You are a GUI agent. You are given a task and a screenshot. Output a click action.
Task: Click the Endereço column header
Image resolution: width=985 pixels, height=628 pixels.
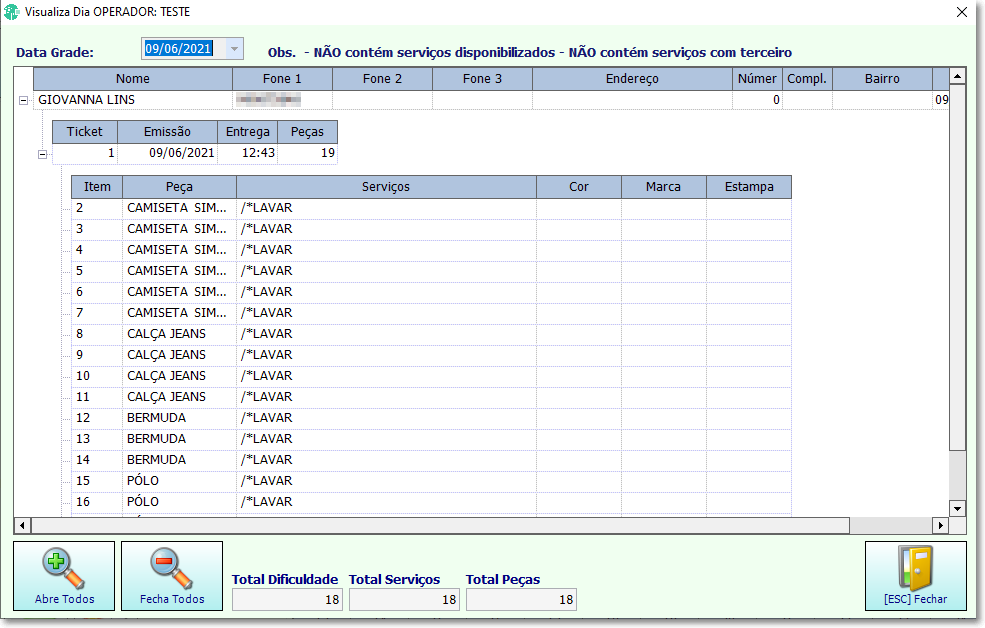(632, 78)
